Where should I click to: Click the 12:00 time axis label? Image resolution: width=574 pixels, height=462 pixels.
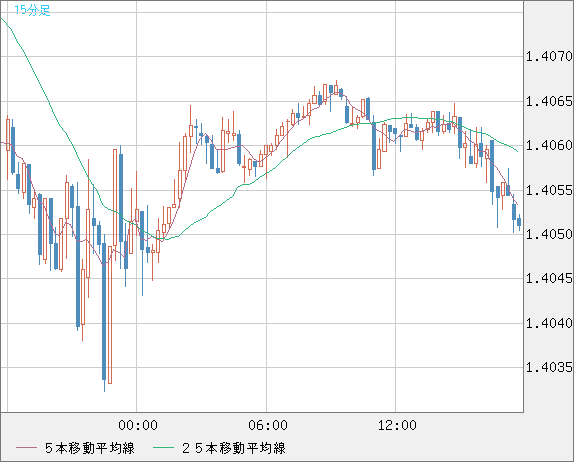pyautogui.click(x=397, y=425)
